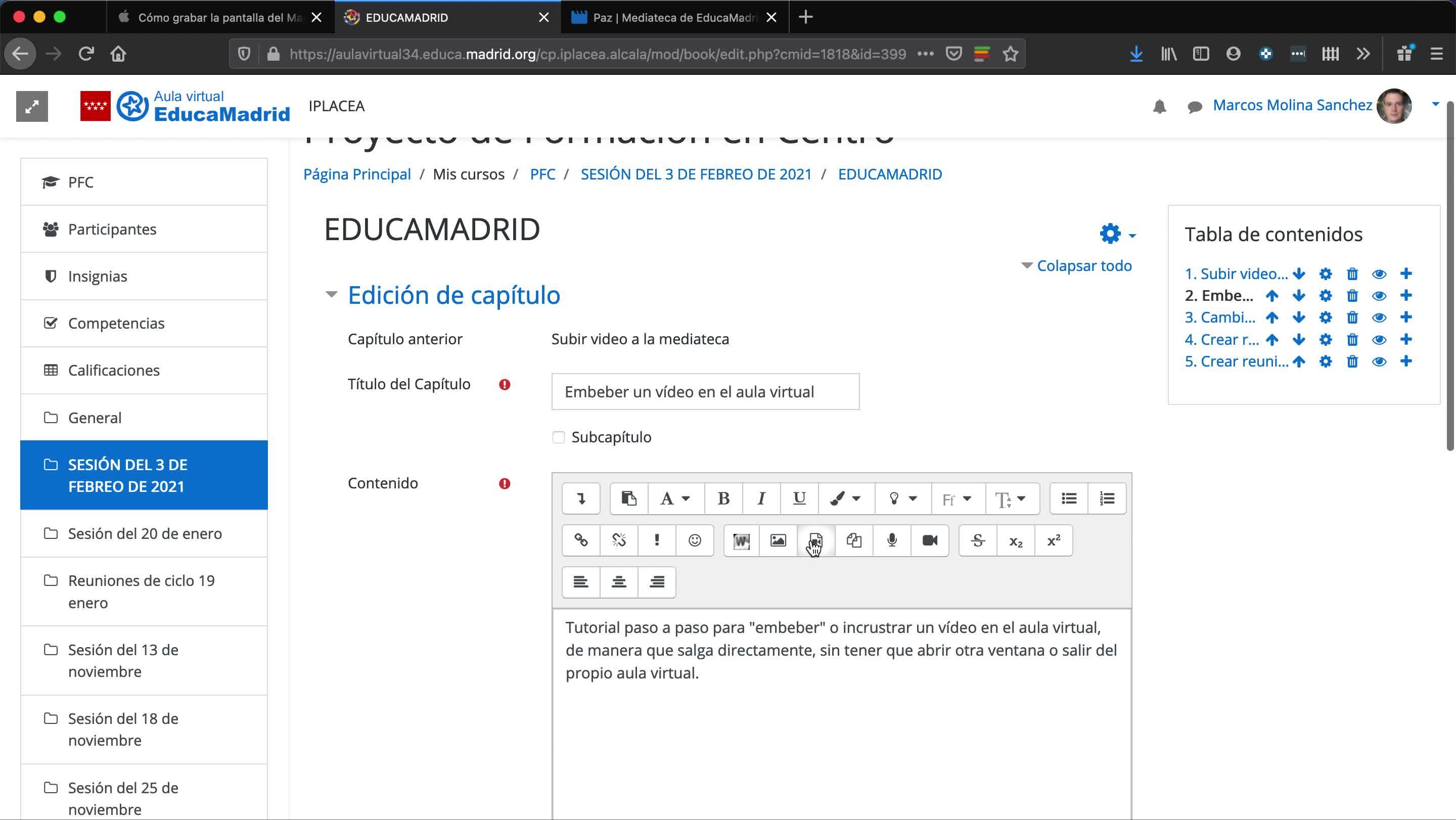Viewport: 1456px width, 820px height.
Task: Open Calificaciones in the sidebar
Action: (x=114, y=370)
